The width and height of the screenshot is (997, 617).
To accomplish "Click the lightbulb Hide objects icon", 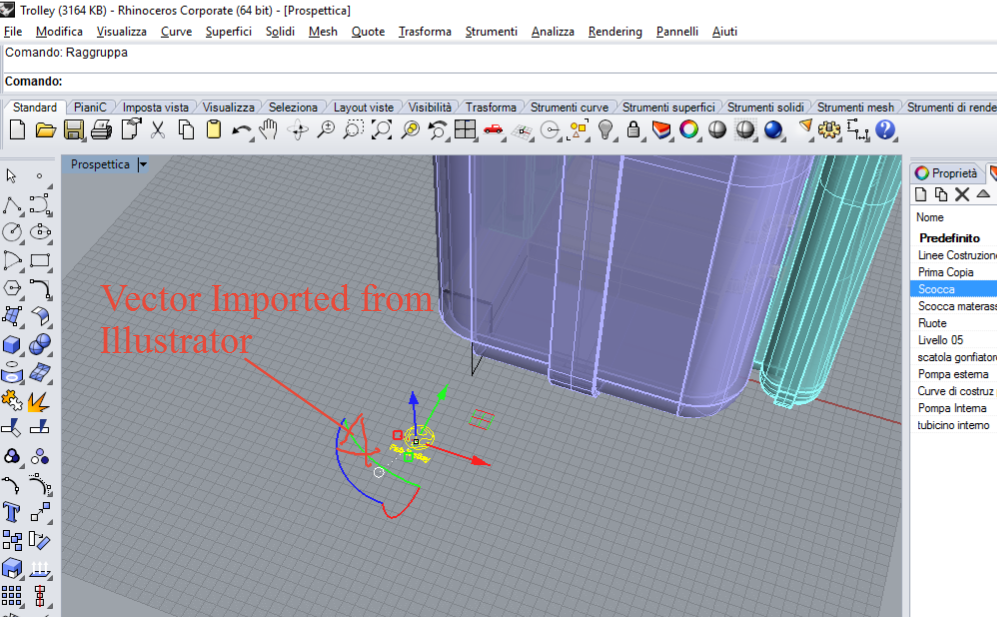I will pos(606,130).
